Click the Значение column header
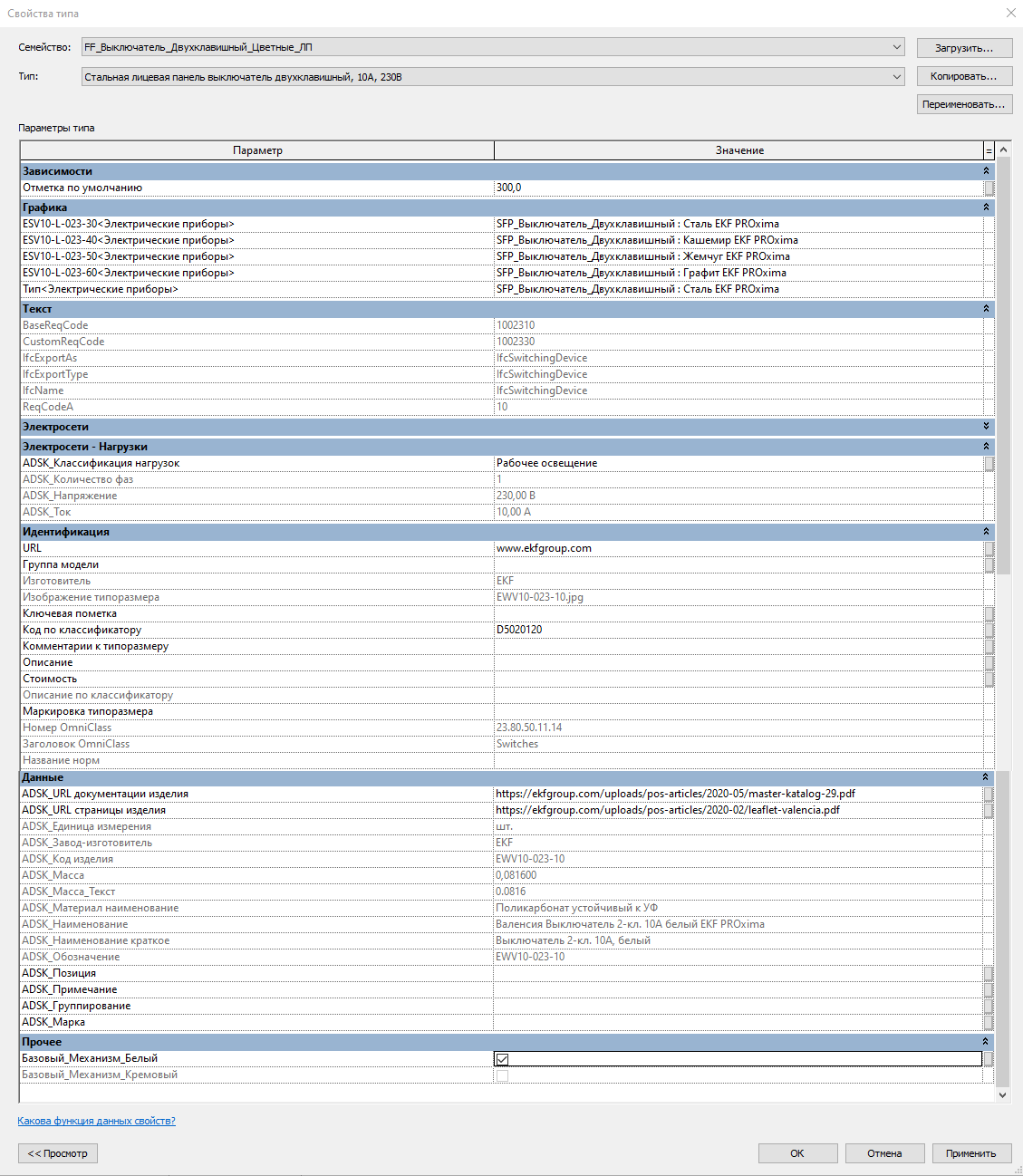Viewport: 1023px width, 1176px height. tap(739, 150)
